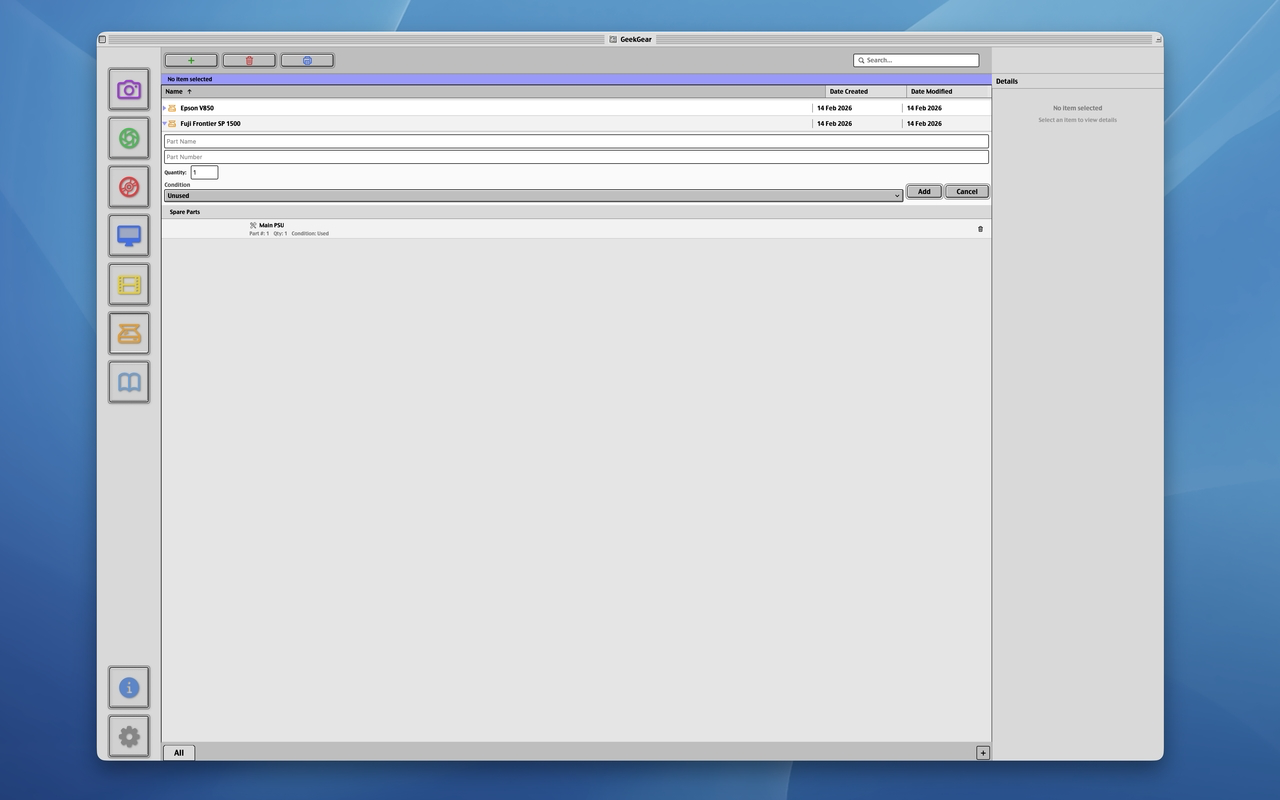Click the GeekGear window title
Viewport: 1280px width, 800px height.
[x=636, y=39]
